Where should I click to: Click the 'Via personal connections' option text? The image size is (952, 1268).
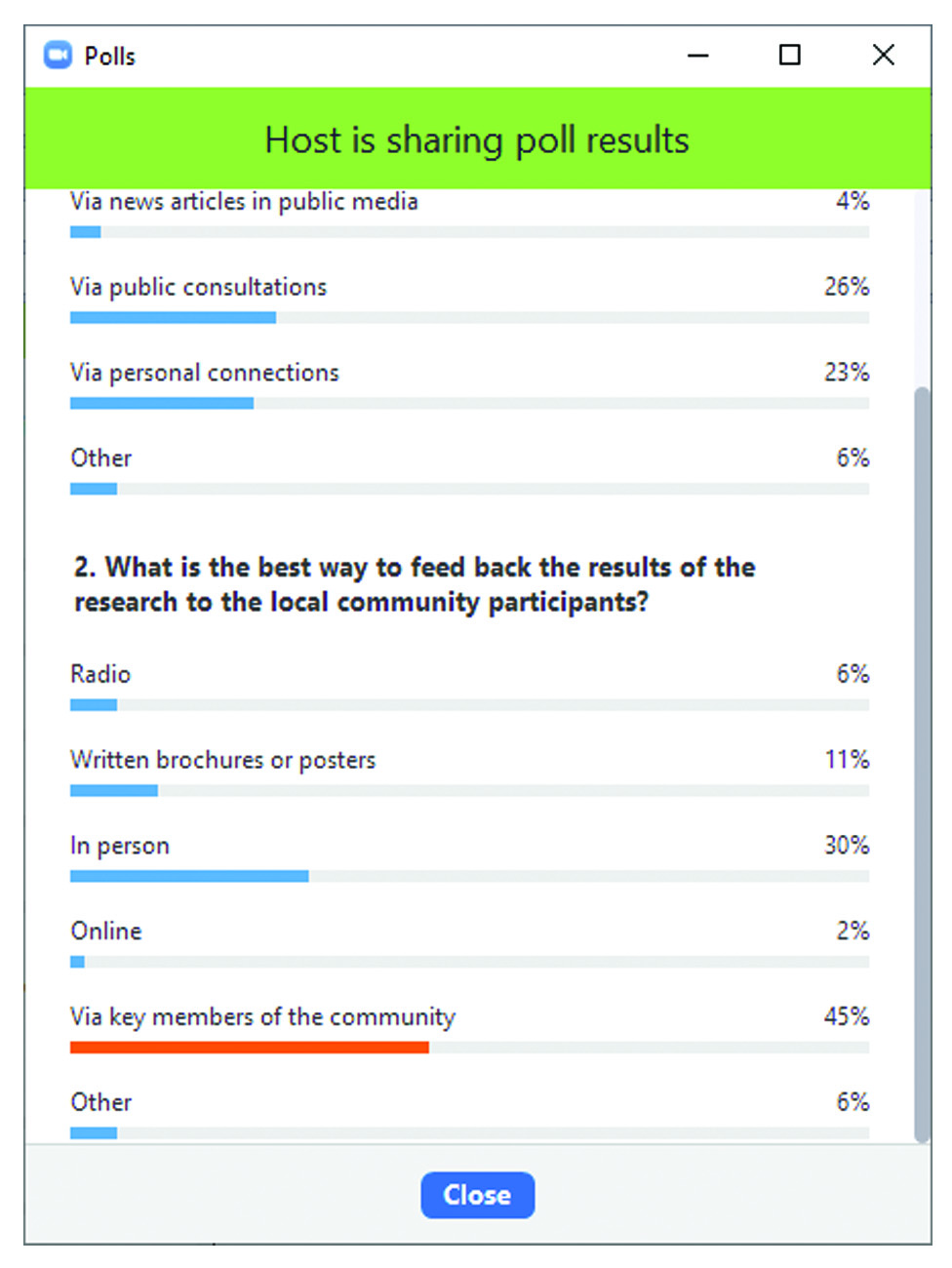click(204, 373)
